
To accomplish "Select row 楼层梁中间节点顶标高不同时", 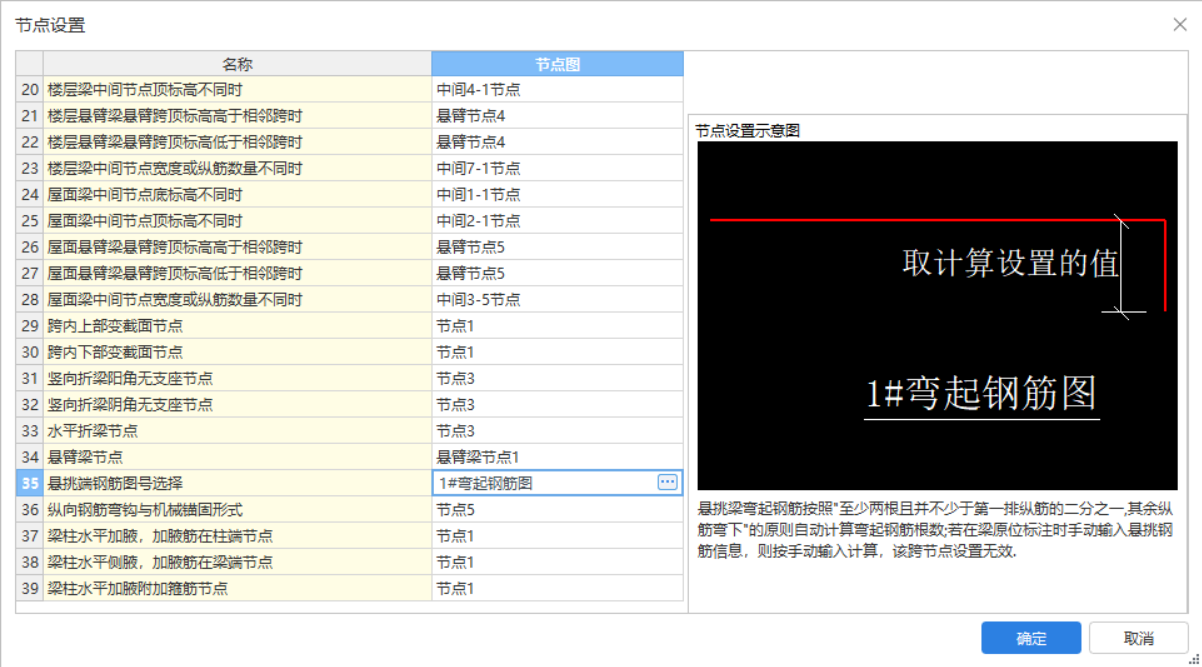I will [x=237, y=90].
